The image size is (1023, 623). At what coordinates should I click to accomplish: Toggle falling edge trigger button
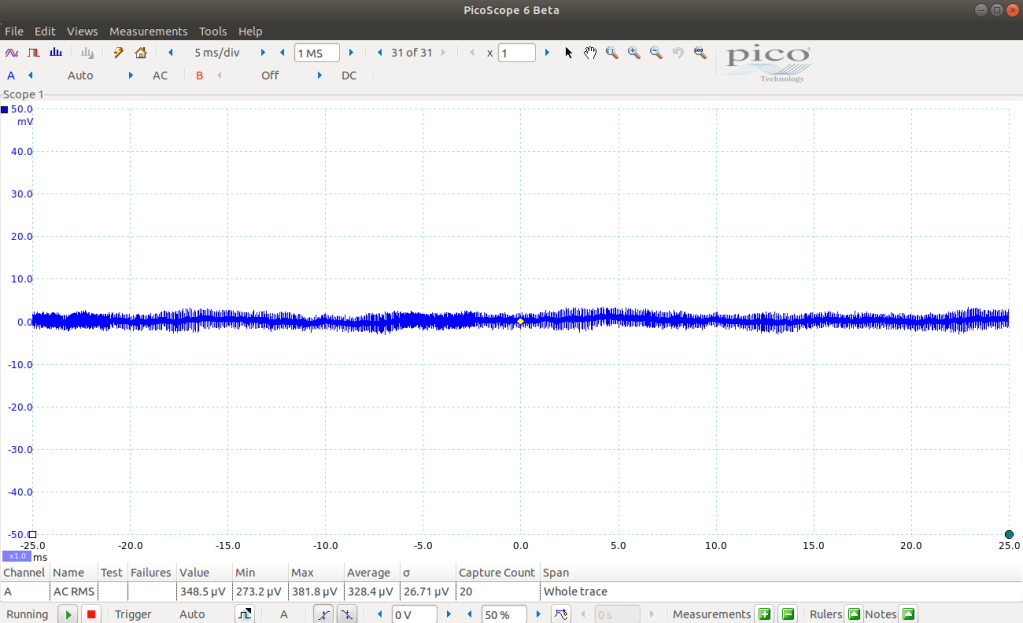point(346,614)
